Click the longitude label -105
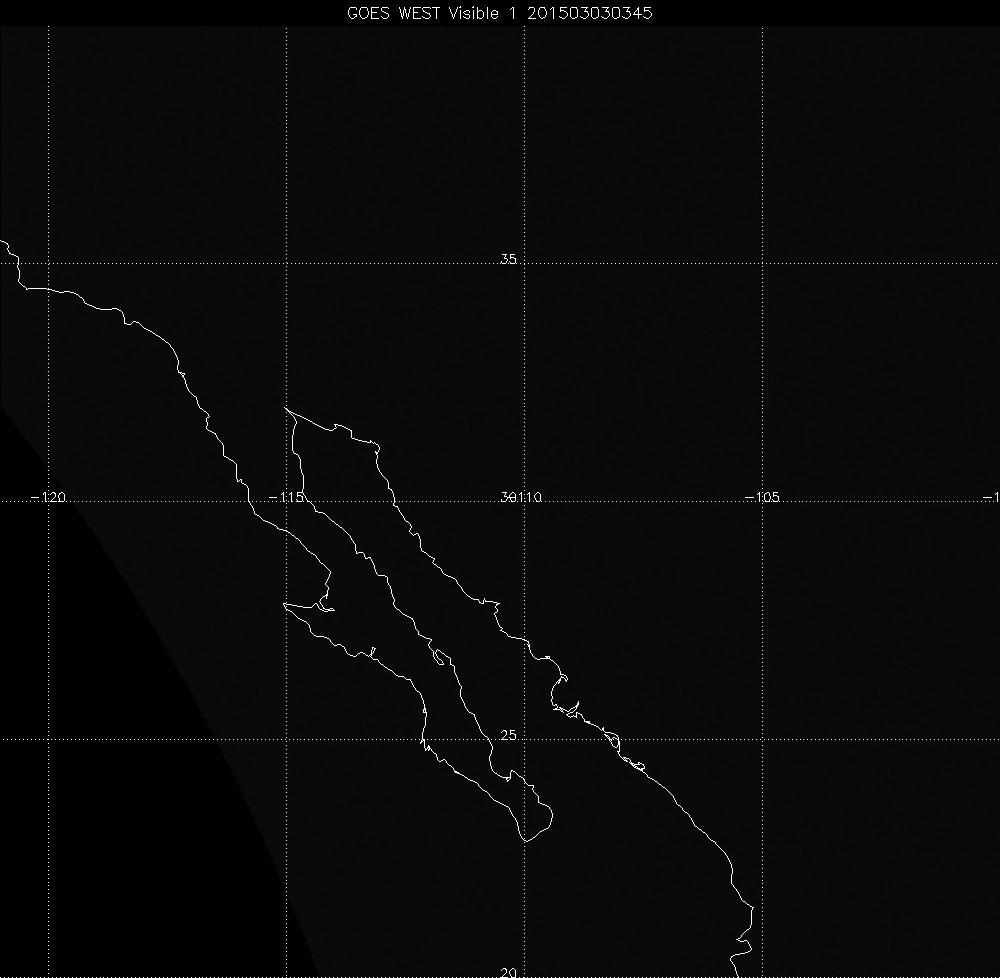The image size is (1000, 978). click(x=762, y=497)
